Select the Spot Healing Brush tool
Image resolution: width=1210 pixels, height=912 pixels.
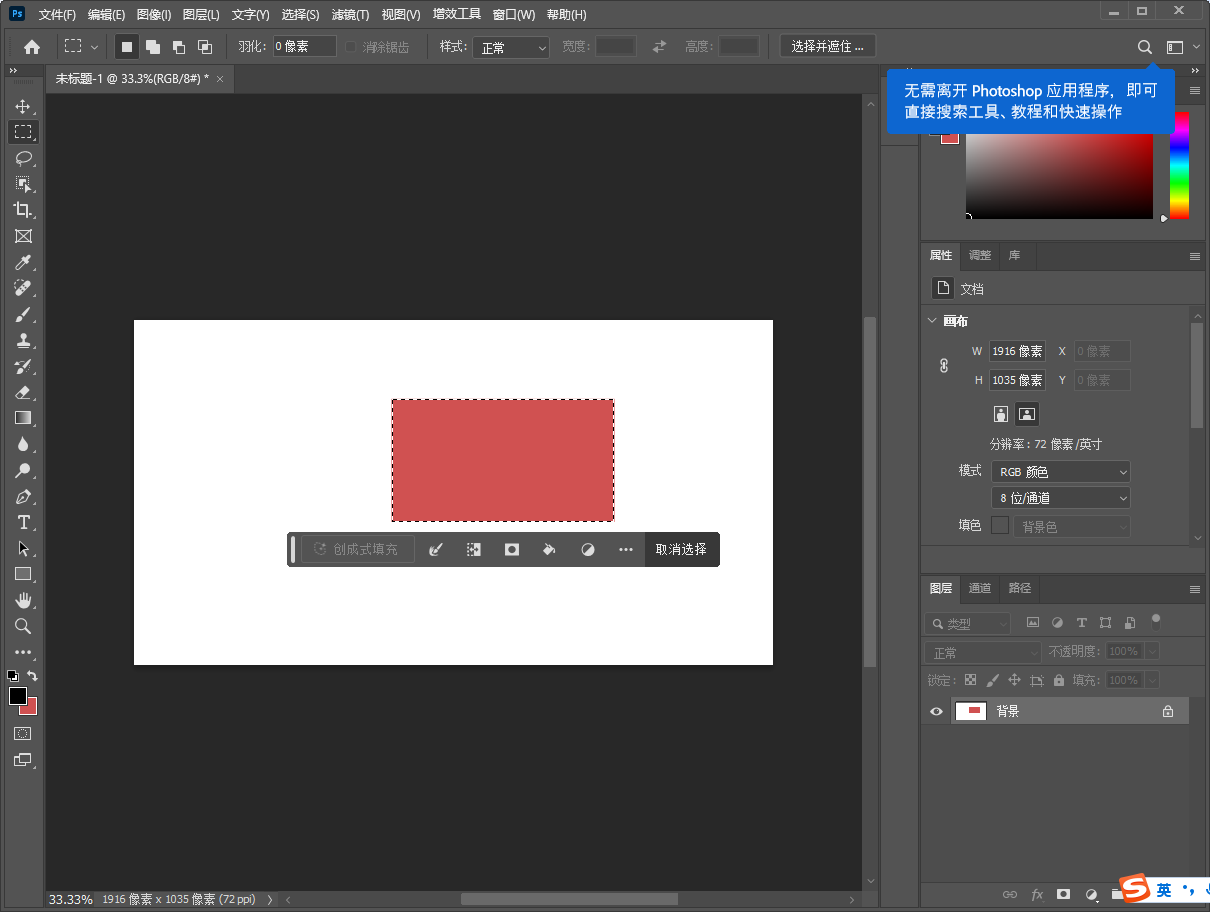point(23,288)
